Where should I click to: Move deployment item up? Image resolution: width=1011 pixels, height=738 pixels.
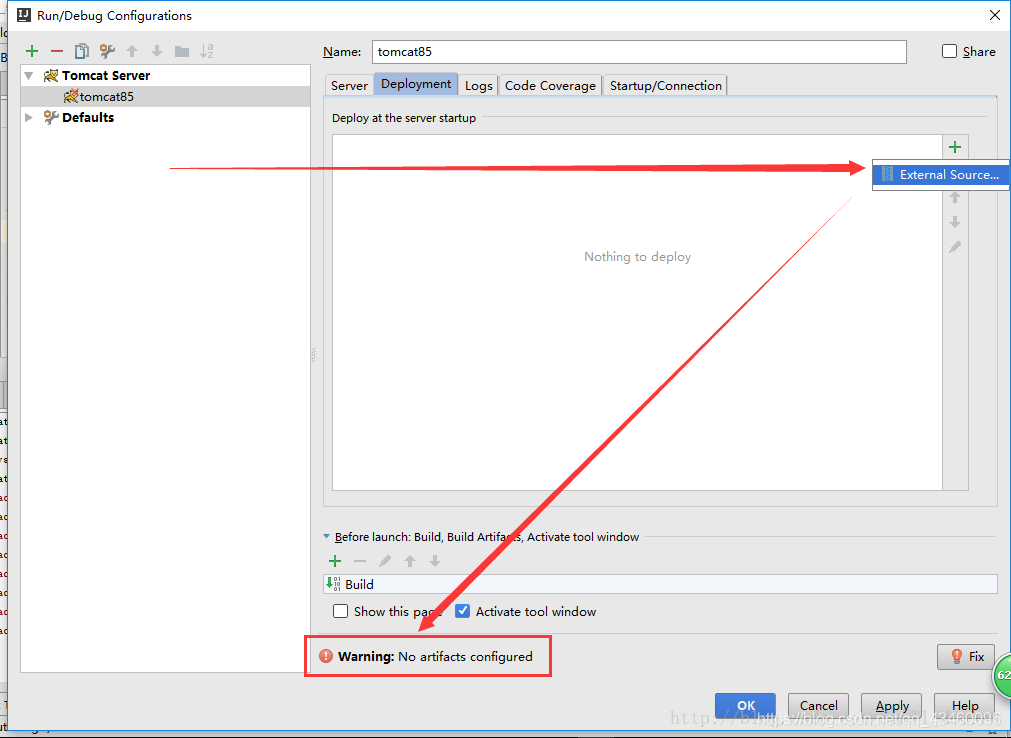click(955, 198)
